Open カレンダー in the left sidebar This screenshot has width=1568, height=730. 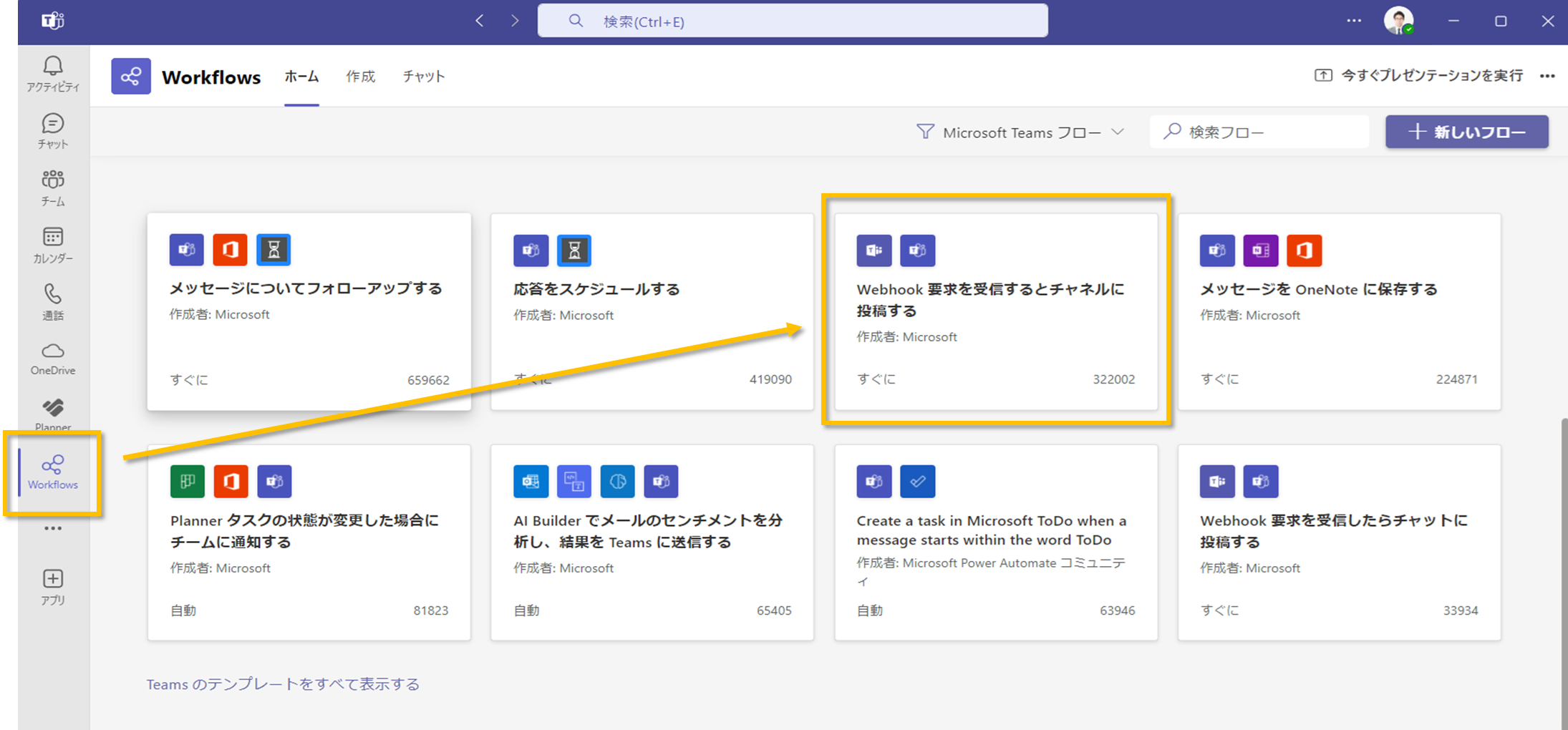tap(53, 245)
